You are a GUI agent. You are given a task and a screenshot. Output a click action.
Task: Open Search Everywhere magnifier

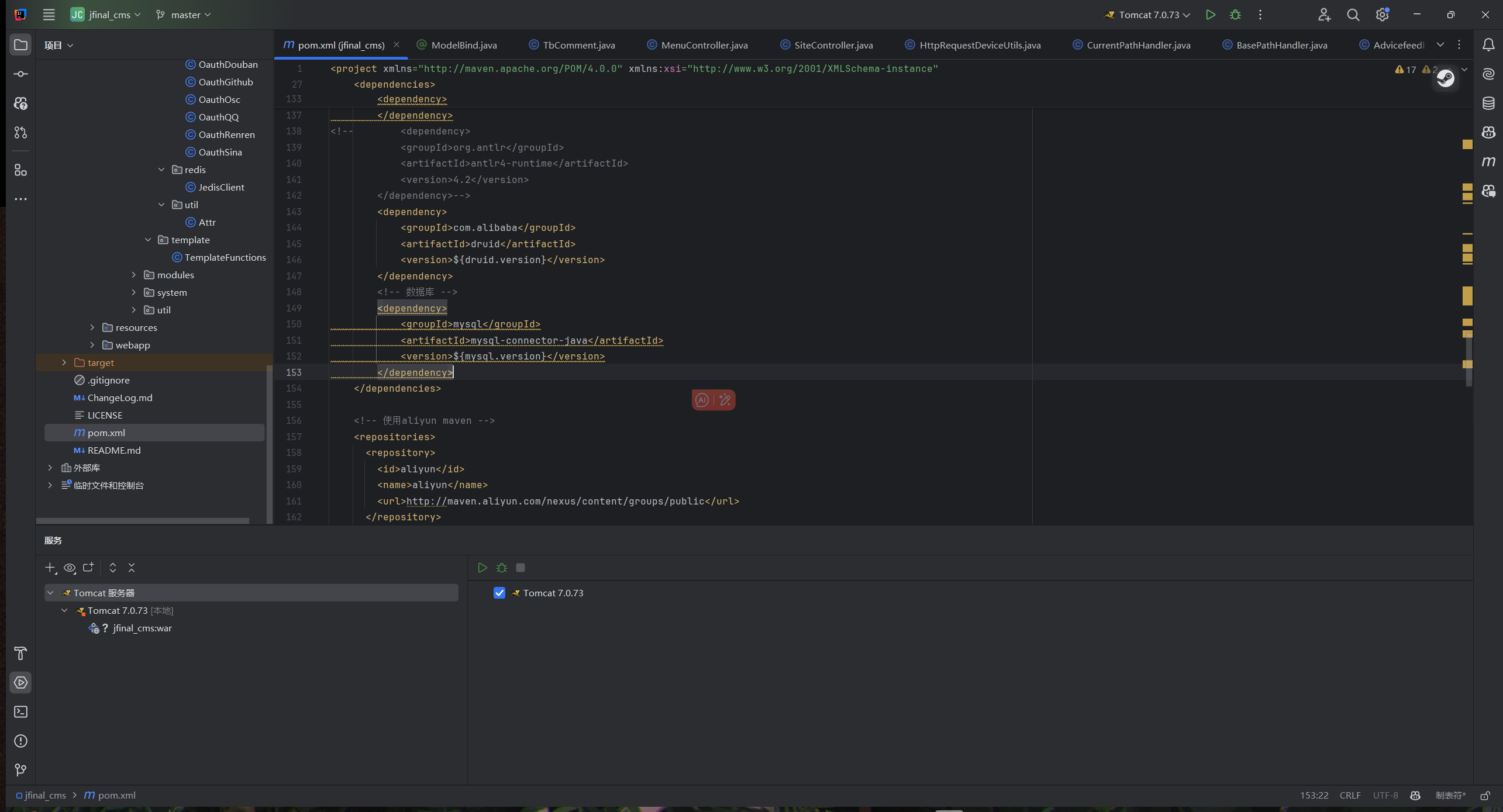(x=1353, y=15)
